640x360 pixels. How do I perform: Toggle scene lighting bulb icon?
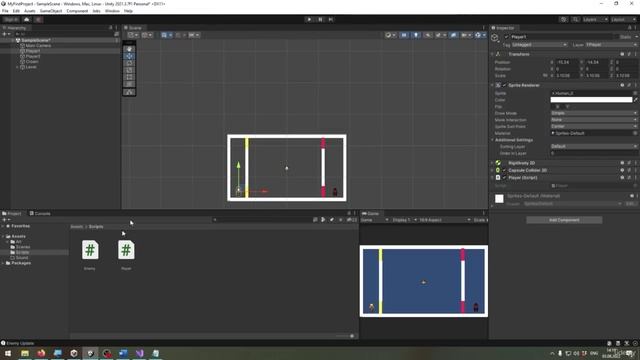tap(416, 35)
